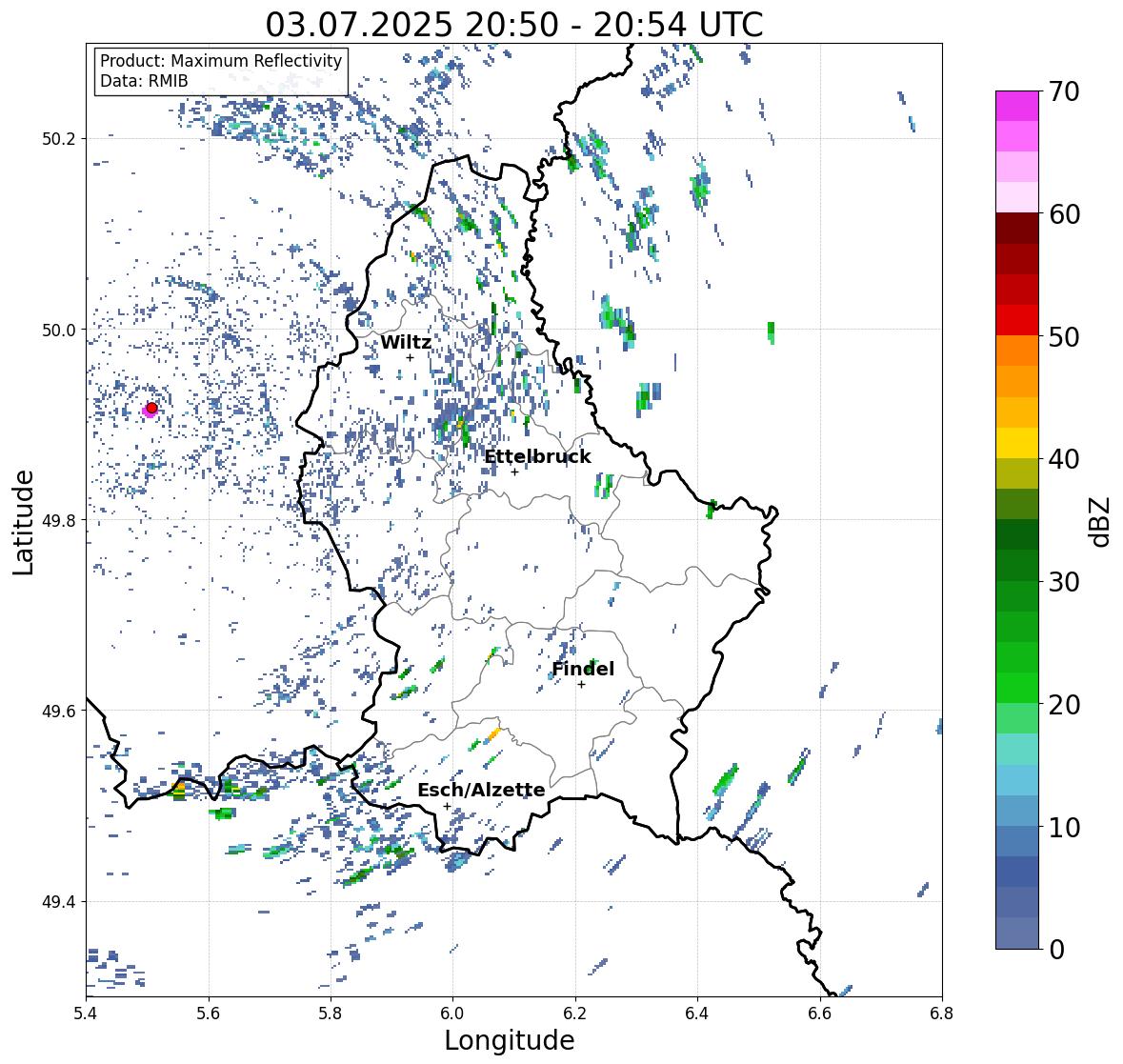Click the 'Data: RMIB' text
The image size is (1123, 1064).
(x=144, y=81)
